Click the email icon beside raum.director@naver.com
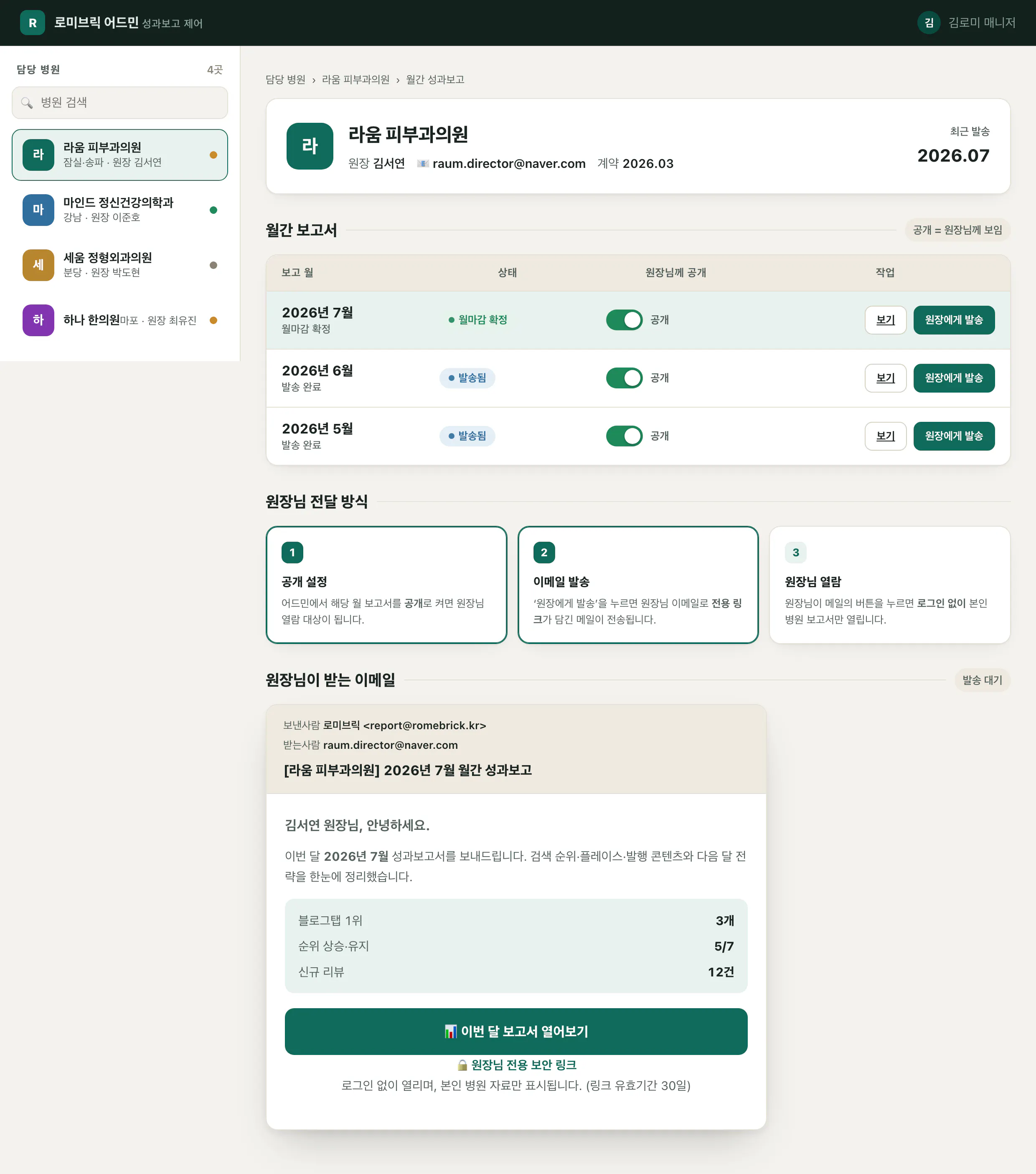The image size is (1036, 1174). coord(423,164)
